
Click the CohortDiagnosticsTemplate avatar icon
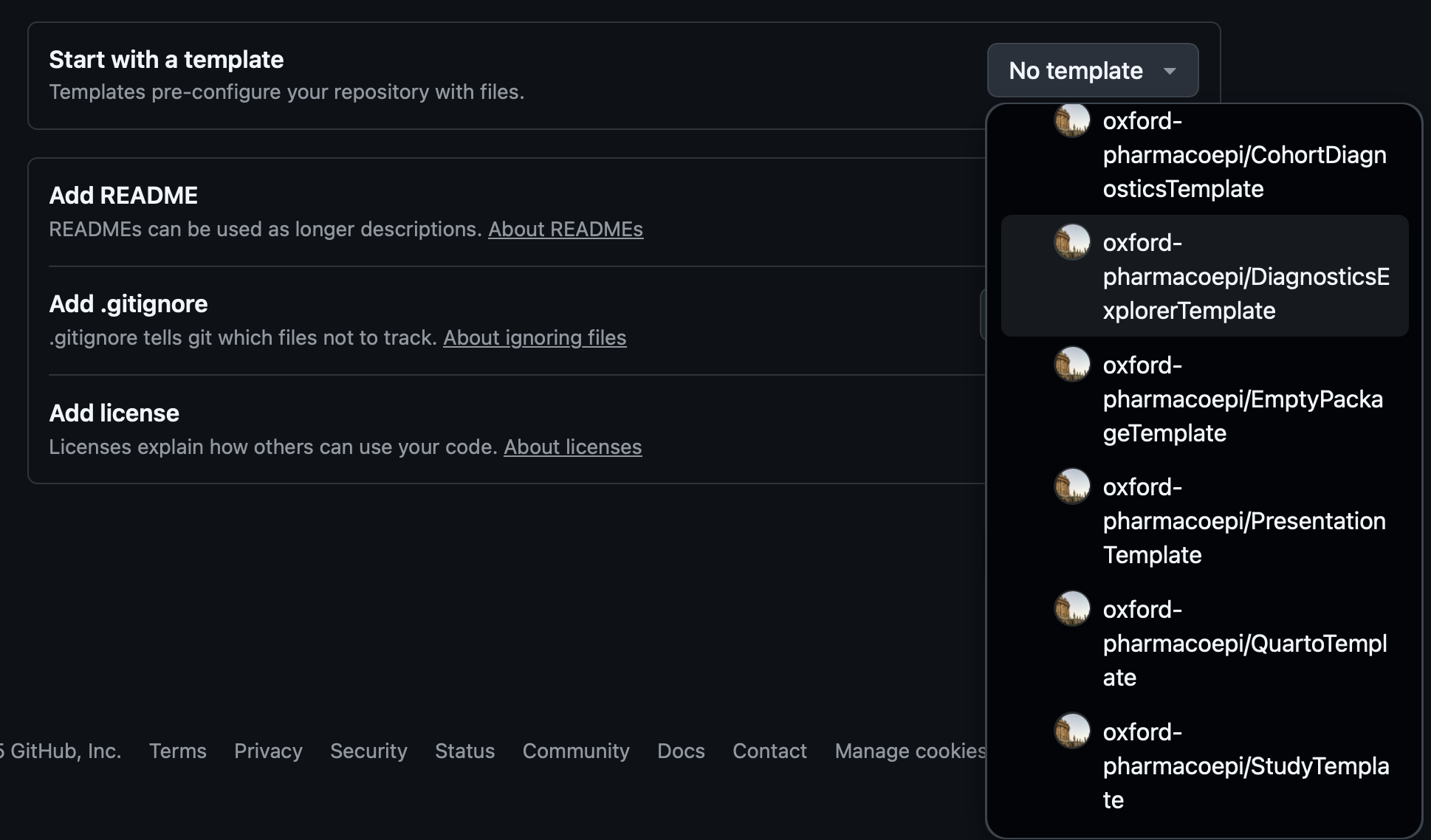click(1071, 120)
